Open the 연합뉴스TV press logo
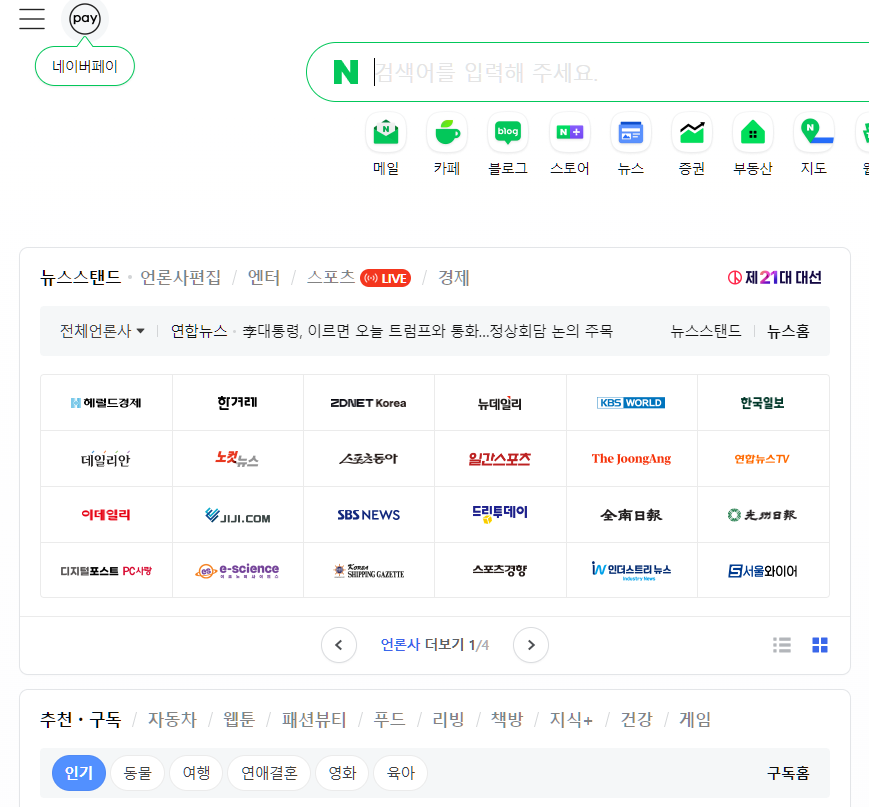The image size is (869, 807). pos(763,459)
